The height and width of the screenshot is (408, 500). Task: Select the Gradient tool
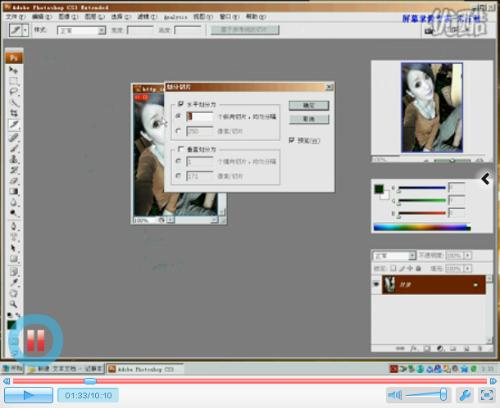14,191
